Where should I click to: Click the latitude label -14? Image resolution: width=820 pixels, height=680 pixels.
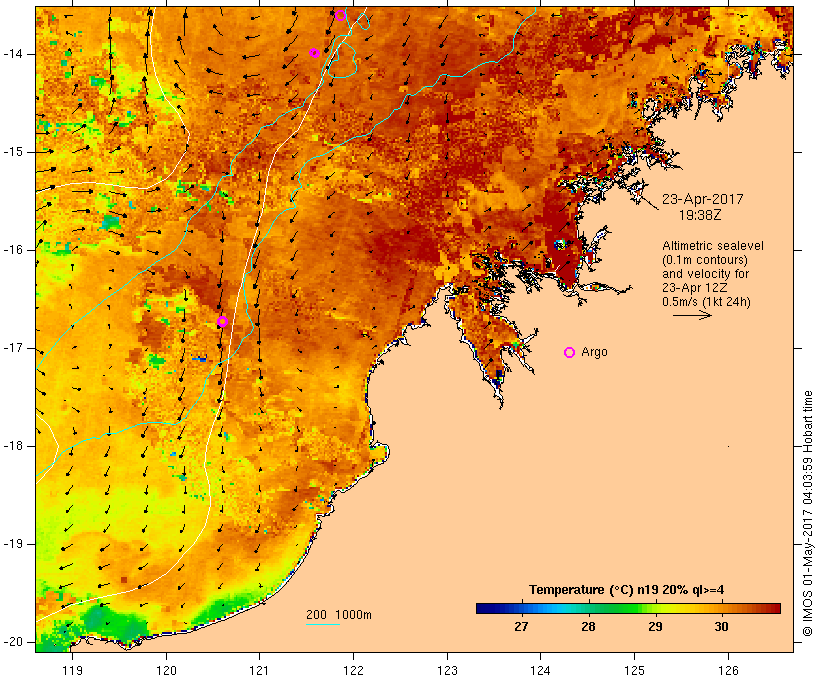(x=13, y=54)
